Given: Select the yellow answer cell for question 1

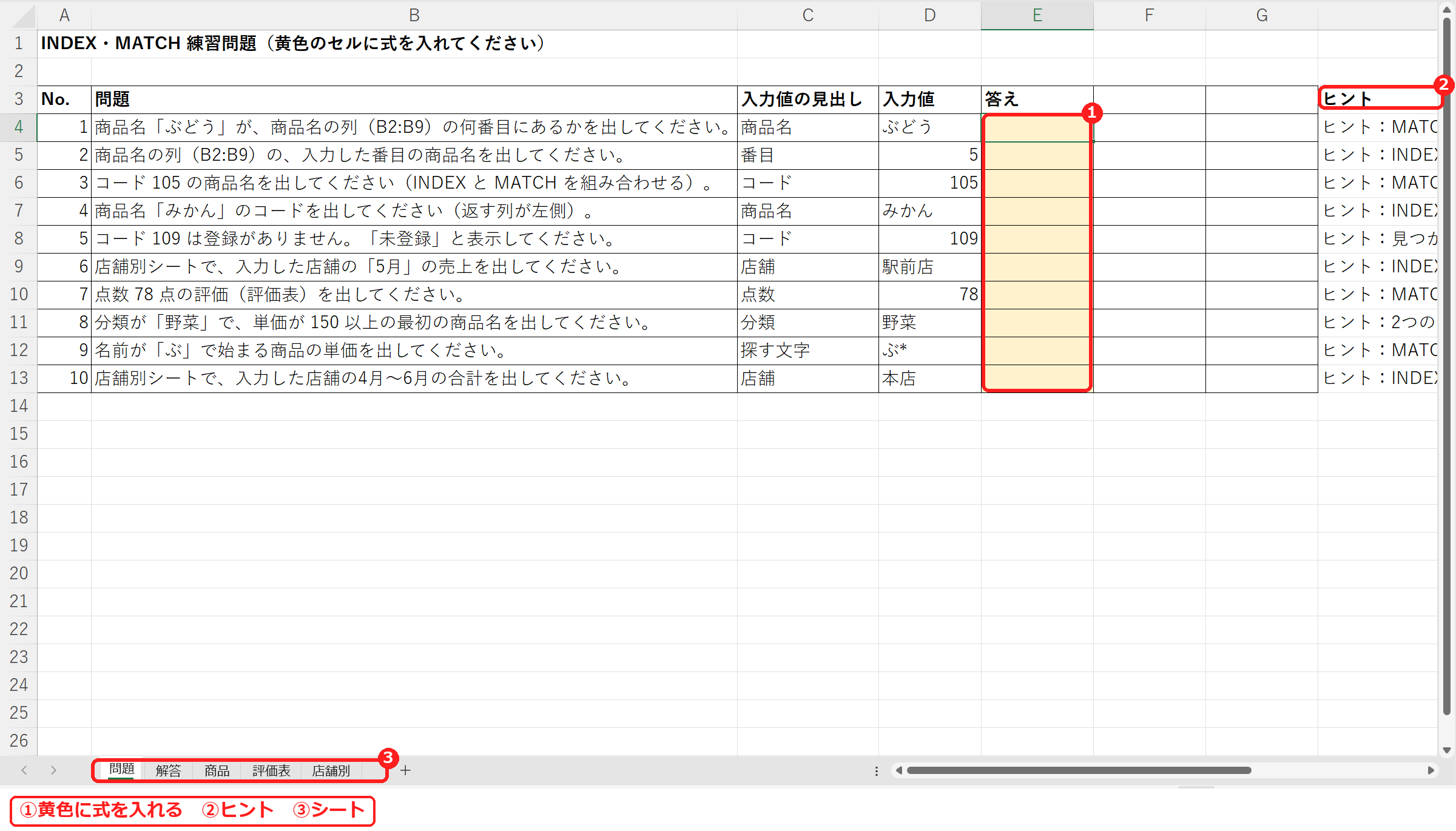Looking at the screenshot, I should pyautogui.click(x=1037, y=127).
